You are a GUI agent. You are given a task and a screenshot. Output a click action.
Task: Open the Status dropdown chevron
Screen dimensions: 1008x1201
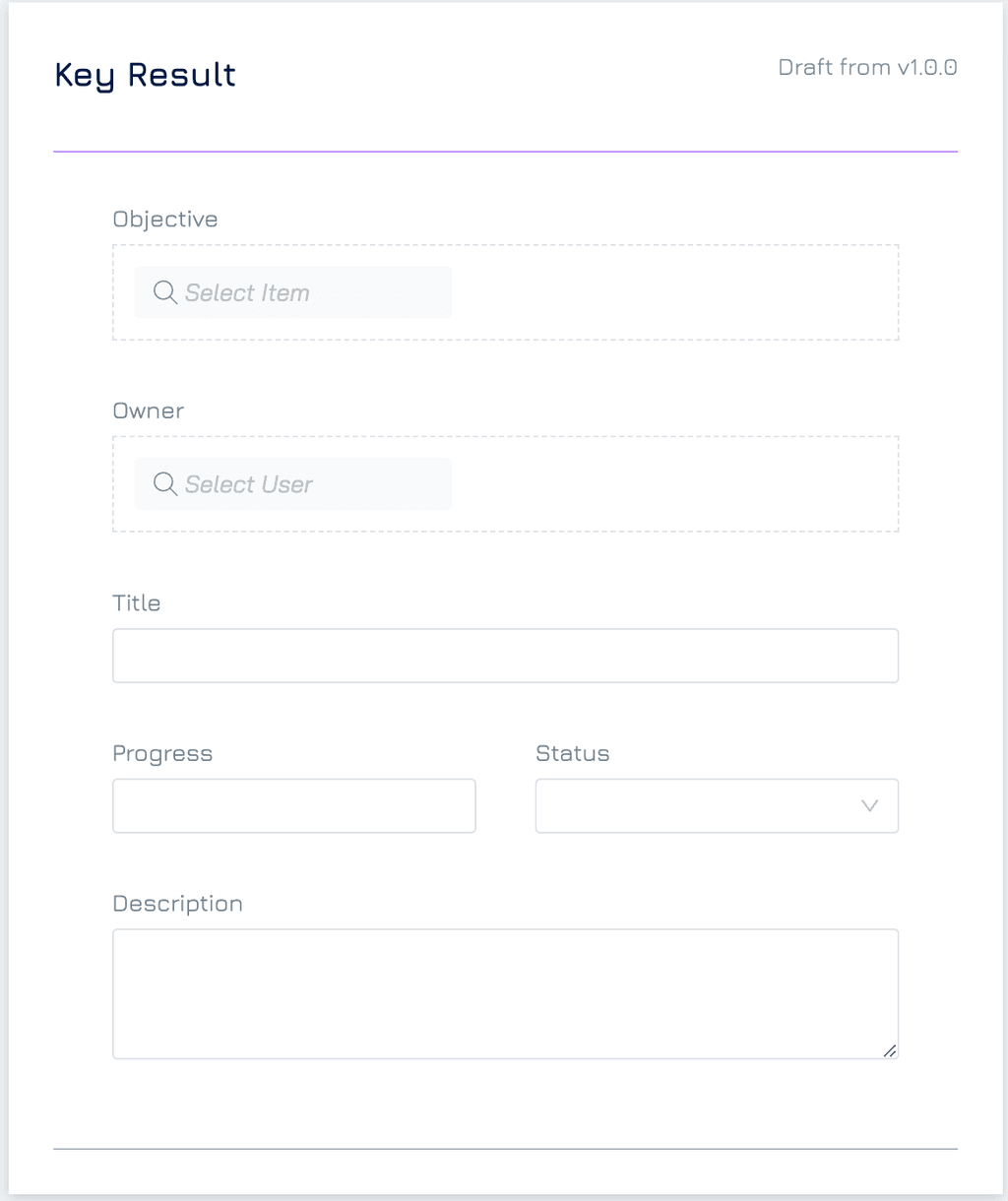869,805
